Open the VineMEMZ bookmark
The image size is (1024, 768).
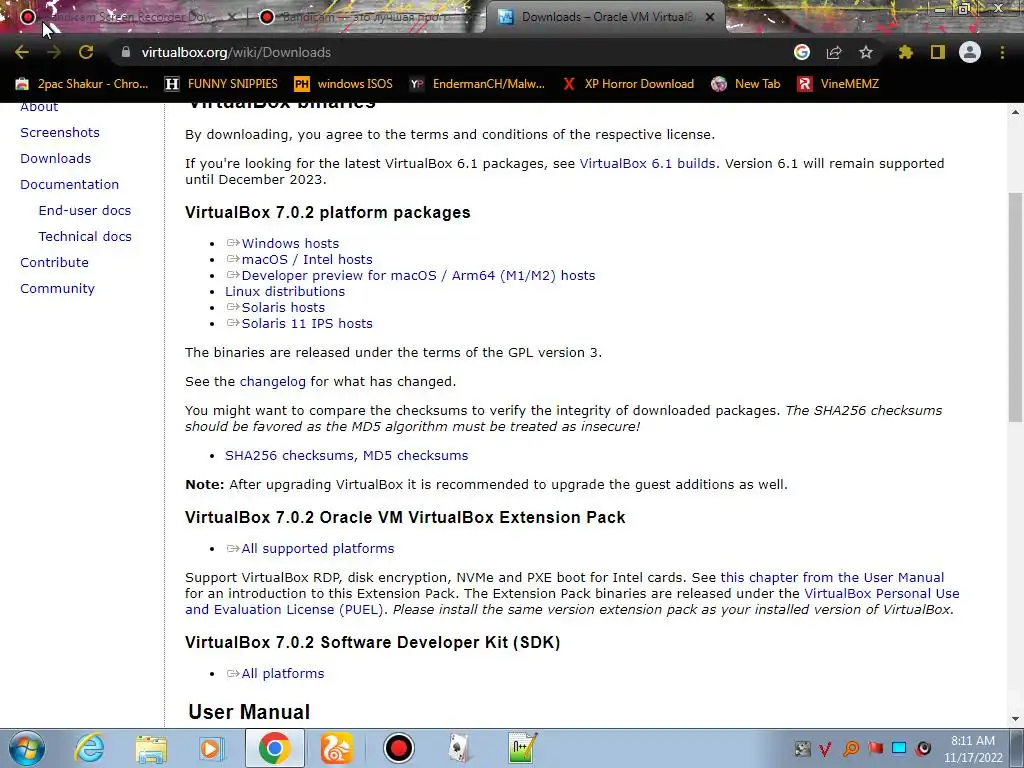[x=839, y=84]
